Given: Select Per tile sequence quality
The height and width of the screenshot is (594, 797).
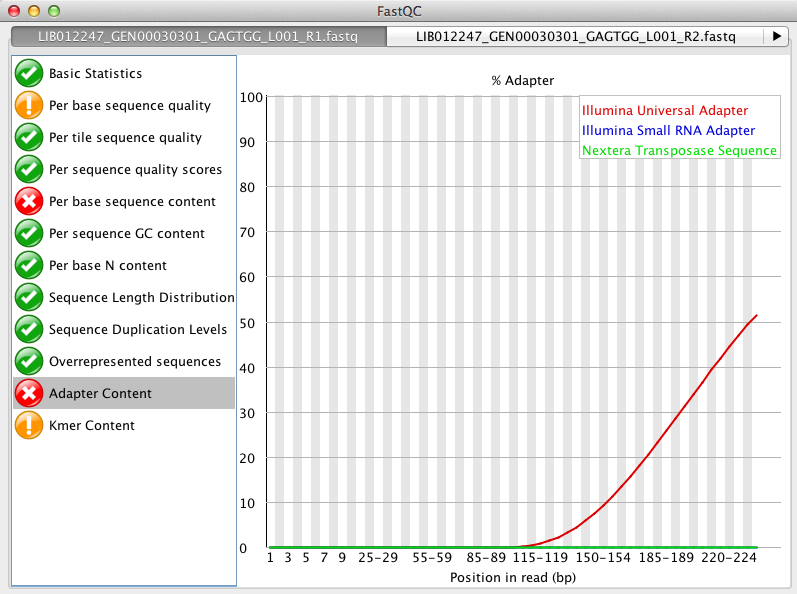Looking at the screenshot, I should [124, 137].
